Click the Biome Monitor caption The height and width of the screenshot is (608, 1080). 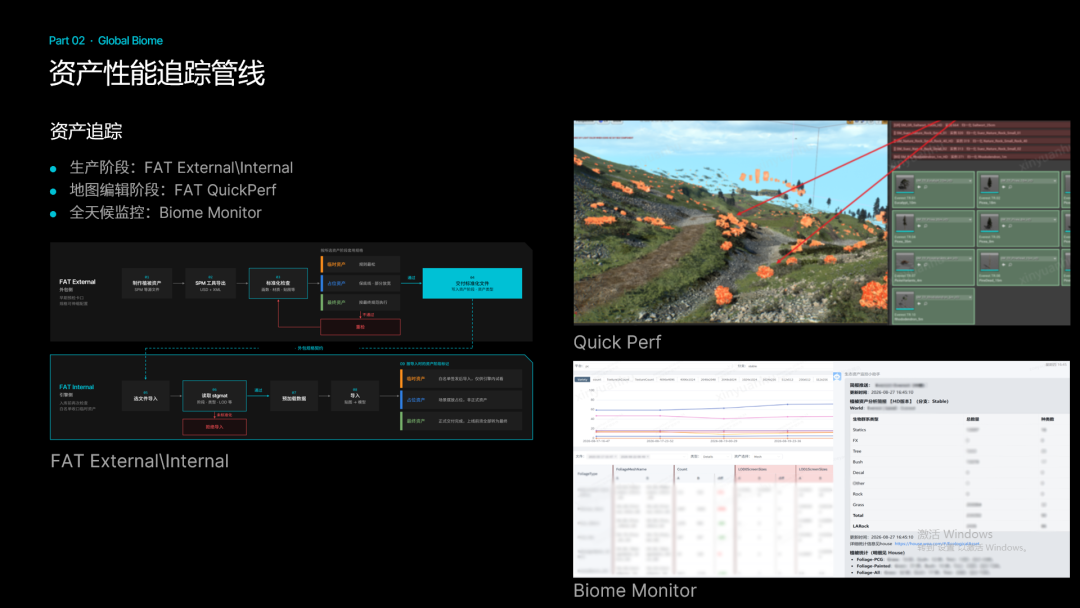(x=634, y=591)
